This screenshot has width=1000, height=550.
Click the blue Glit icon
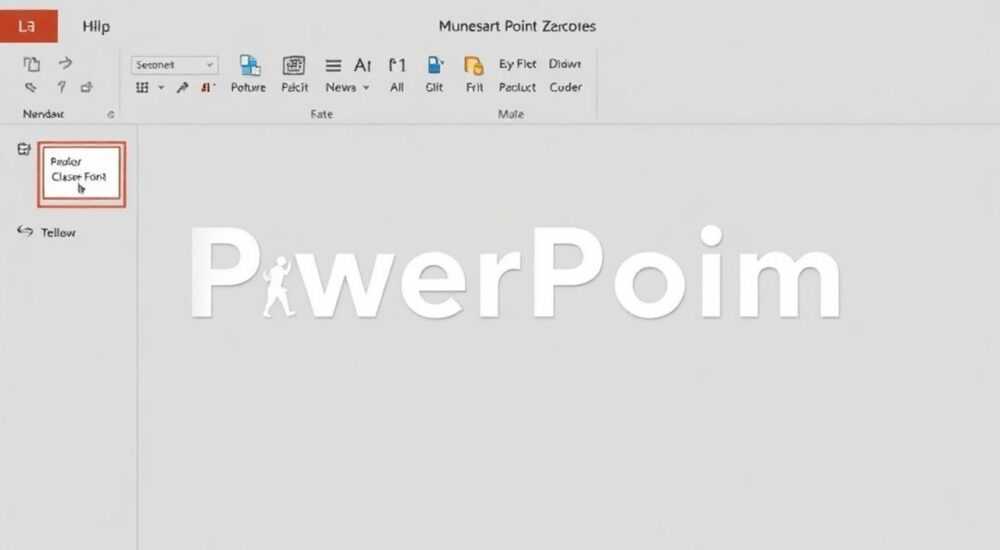pyautogui.click(x=434, y=65)
